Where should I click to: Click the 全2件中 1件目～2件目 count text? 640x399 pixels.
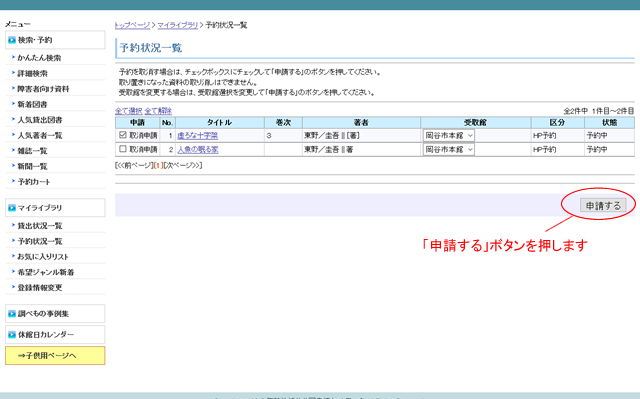tap(599, 111)
